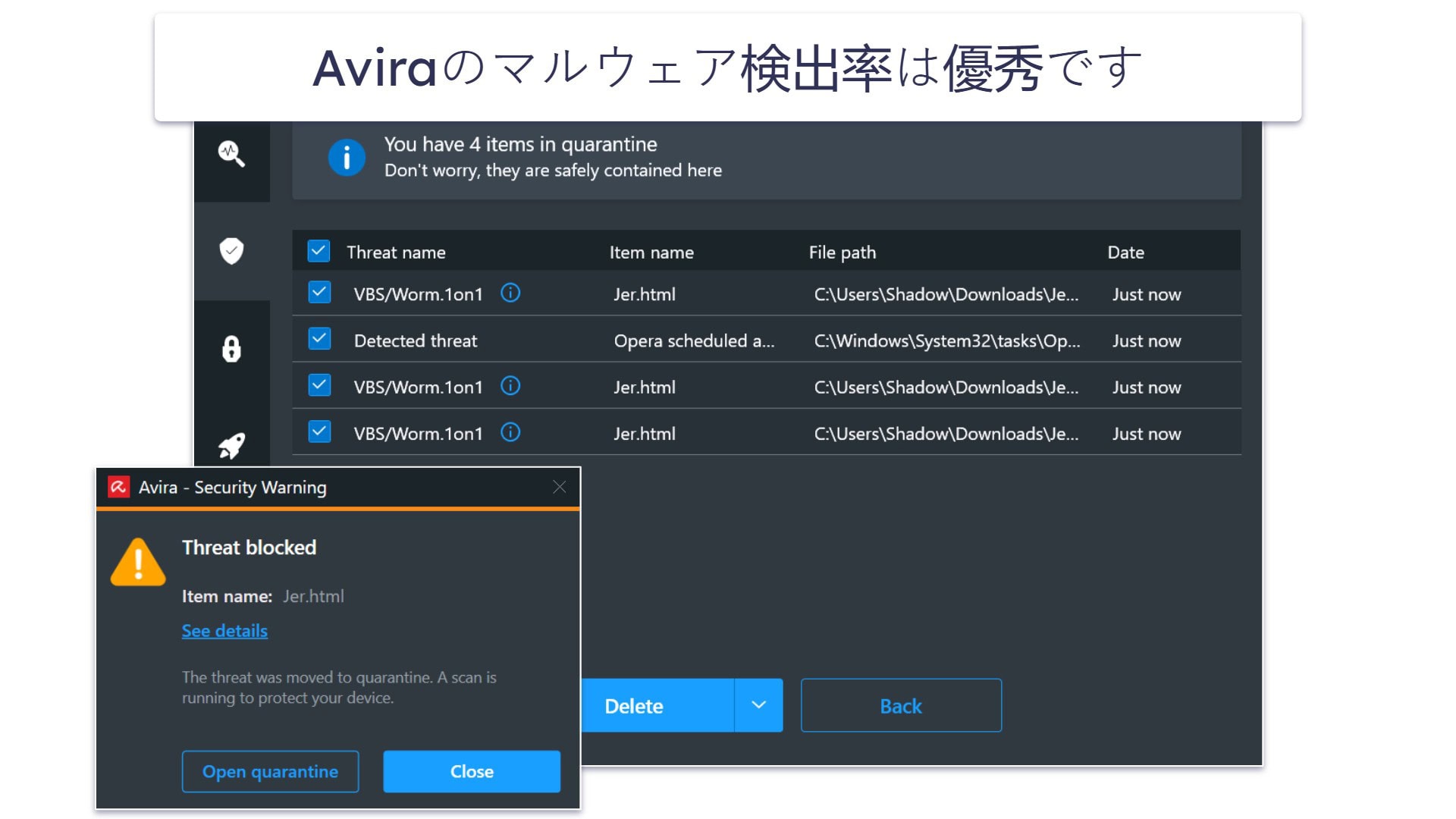The height and width of the screenshot is (819, 1456).
Task: Dismiss the Security Warning with X button
Action: (560, 487)
